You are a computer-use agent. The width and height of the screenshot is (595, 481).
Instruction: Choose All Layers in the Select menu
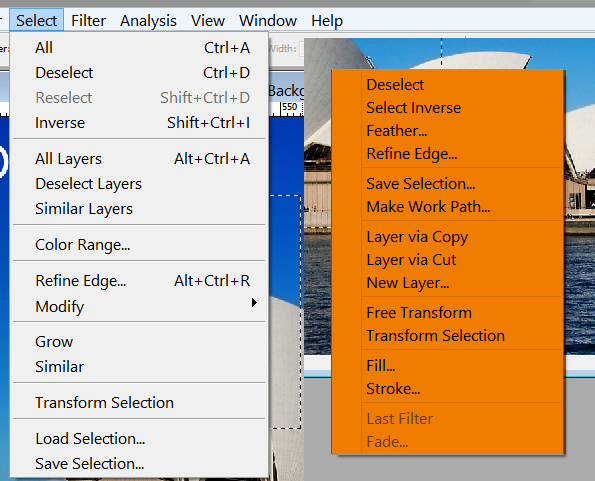139,159
